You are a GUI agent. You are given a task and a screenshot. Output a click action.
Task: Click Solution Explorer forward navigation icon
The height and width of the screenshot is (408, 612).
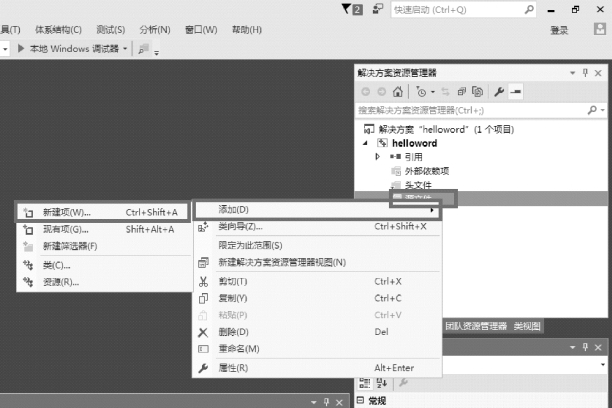(x=382, y=92)
